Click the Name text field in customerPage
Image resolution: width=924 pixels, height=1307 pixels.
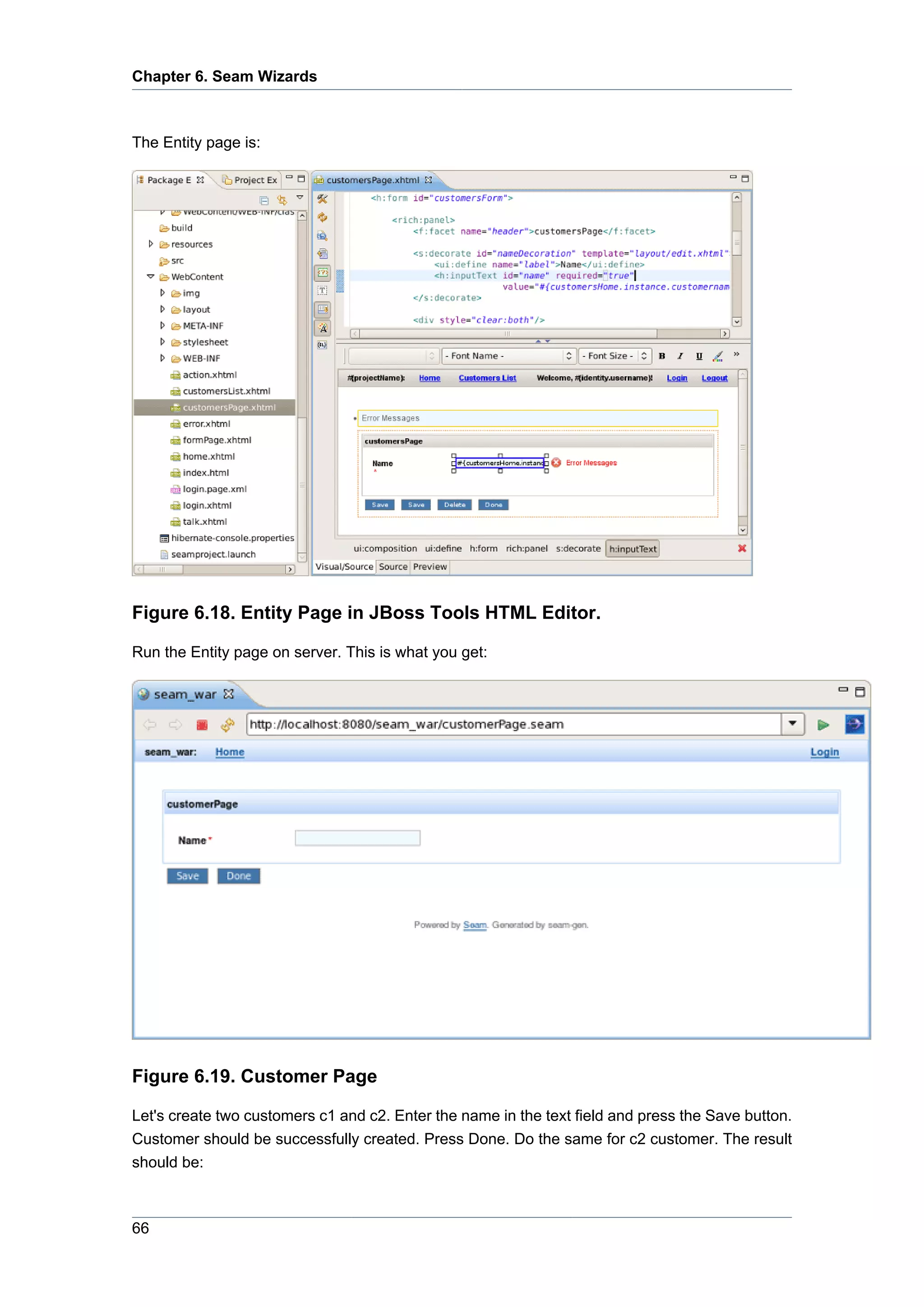tap(358, 838)
